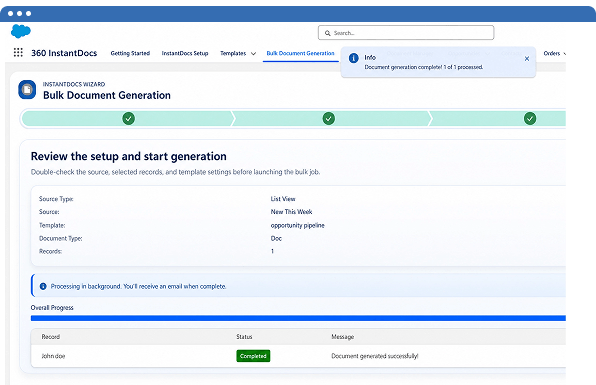Screen dimensions: 596x385
Task: Click into the Search input field
Action: point(406,33)
